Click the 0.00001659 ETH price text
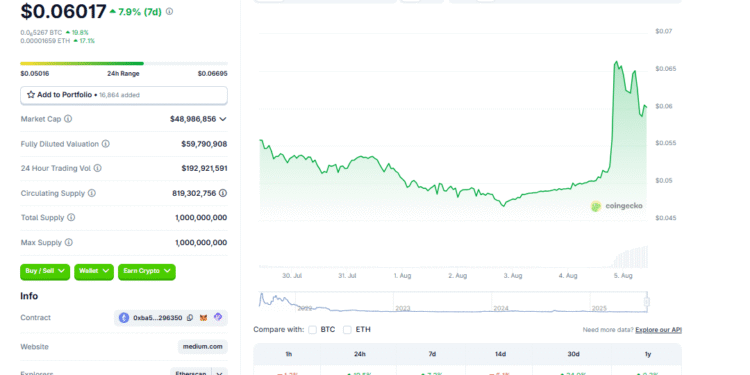Viewport: 750px width, 375px height. coord(45,41)
